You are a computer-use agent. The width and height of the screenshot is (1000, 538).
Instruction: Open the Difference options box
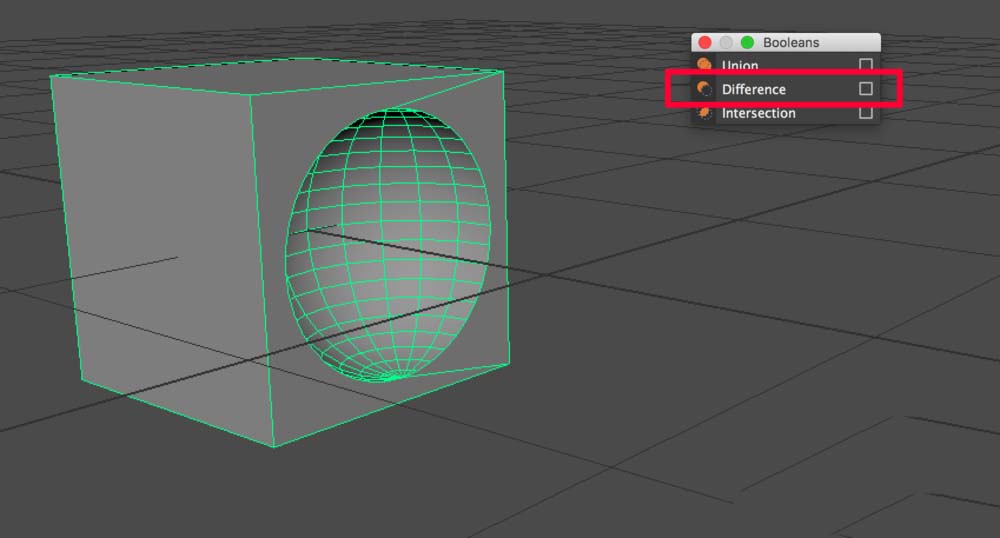865,89
